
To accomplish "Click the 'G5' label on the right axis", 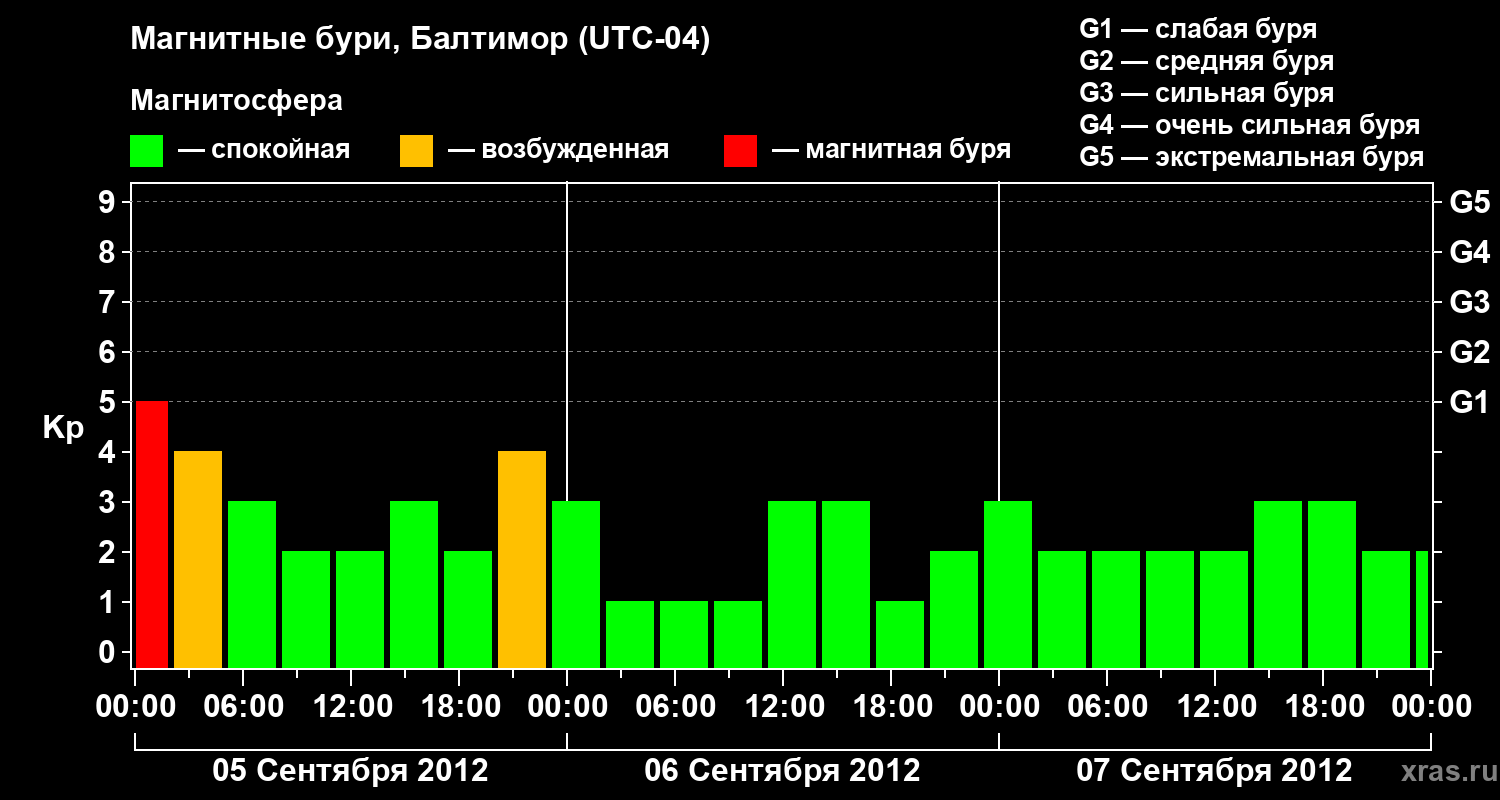I will (x=1469, y=202).
